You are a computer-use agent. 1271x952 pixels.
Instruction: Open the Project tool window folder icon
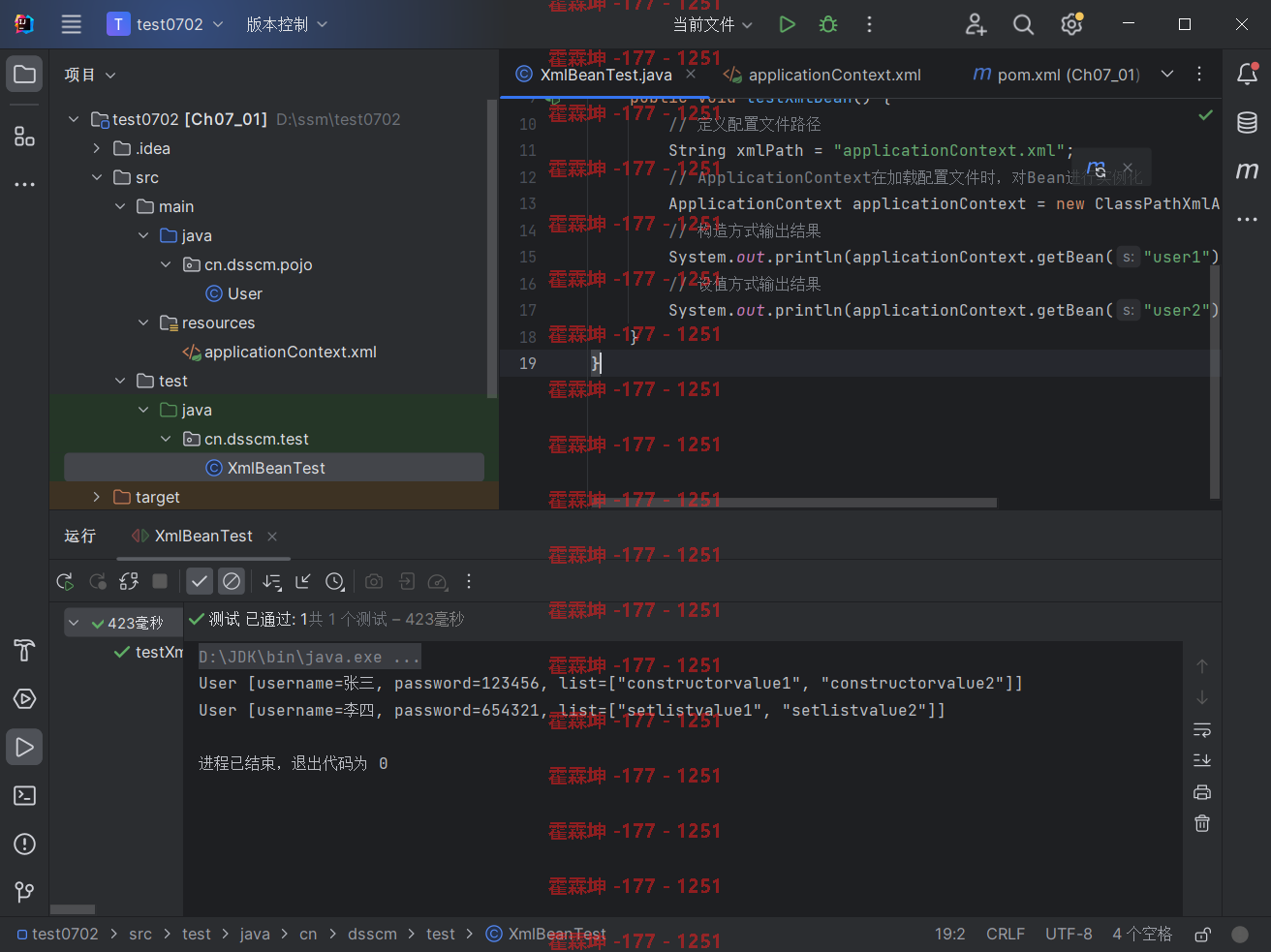[25, 75]
